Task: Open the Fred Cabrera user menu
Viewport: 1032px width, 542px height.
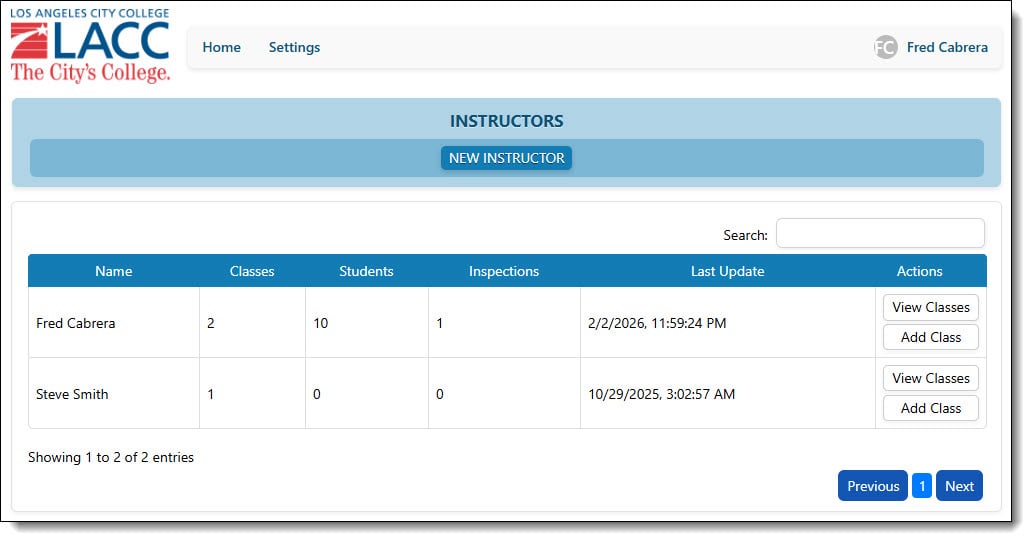Action: 946,47
